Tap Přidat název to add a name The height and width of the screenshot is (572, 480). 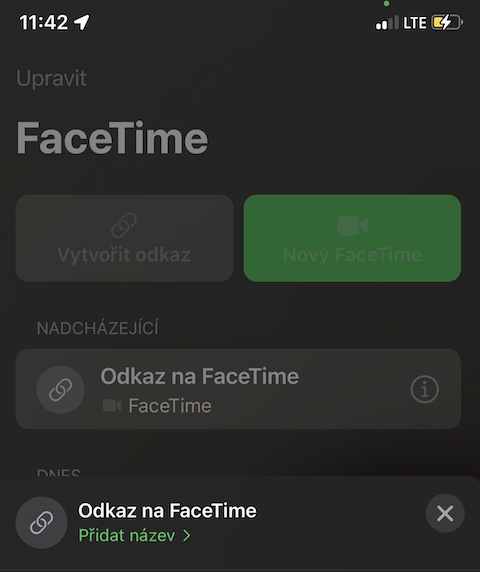127,536
